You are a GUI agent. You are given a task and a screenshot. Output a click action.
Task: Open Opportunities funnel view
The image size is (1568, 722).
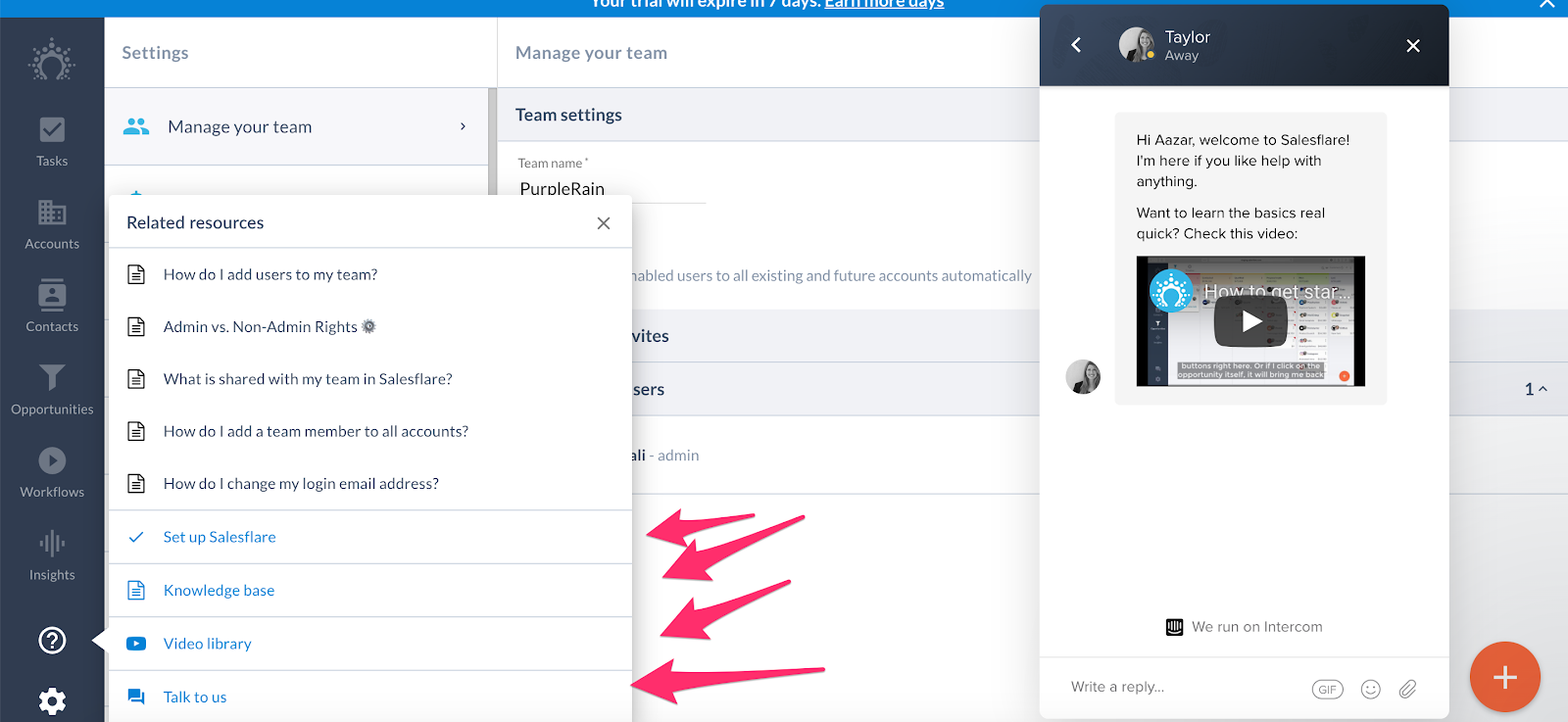(52, 390)
